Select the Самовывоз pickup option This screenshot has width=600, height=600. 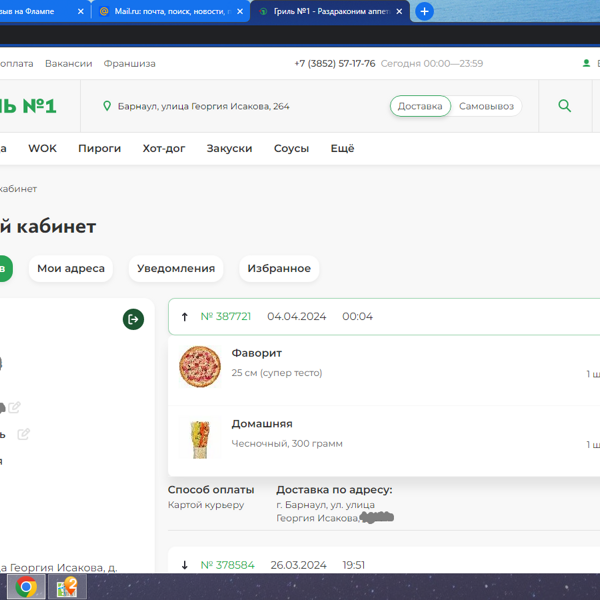click(486, 106)
